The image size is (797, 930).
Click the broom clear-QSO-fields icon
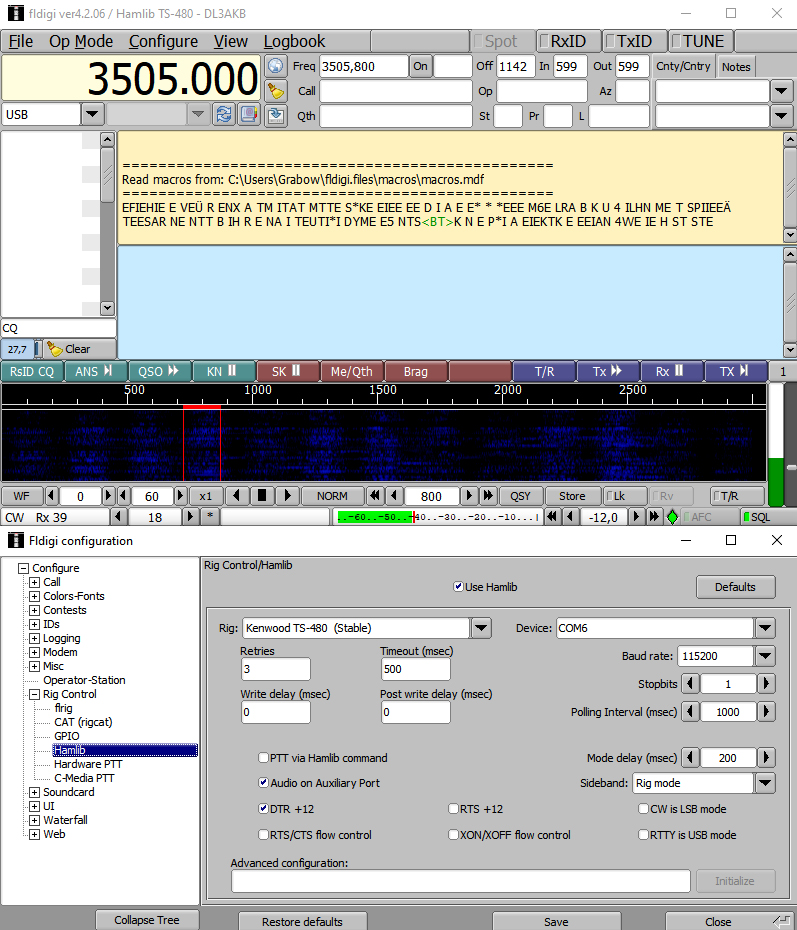(x=277, y=91)
